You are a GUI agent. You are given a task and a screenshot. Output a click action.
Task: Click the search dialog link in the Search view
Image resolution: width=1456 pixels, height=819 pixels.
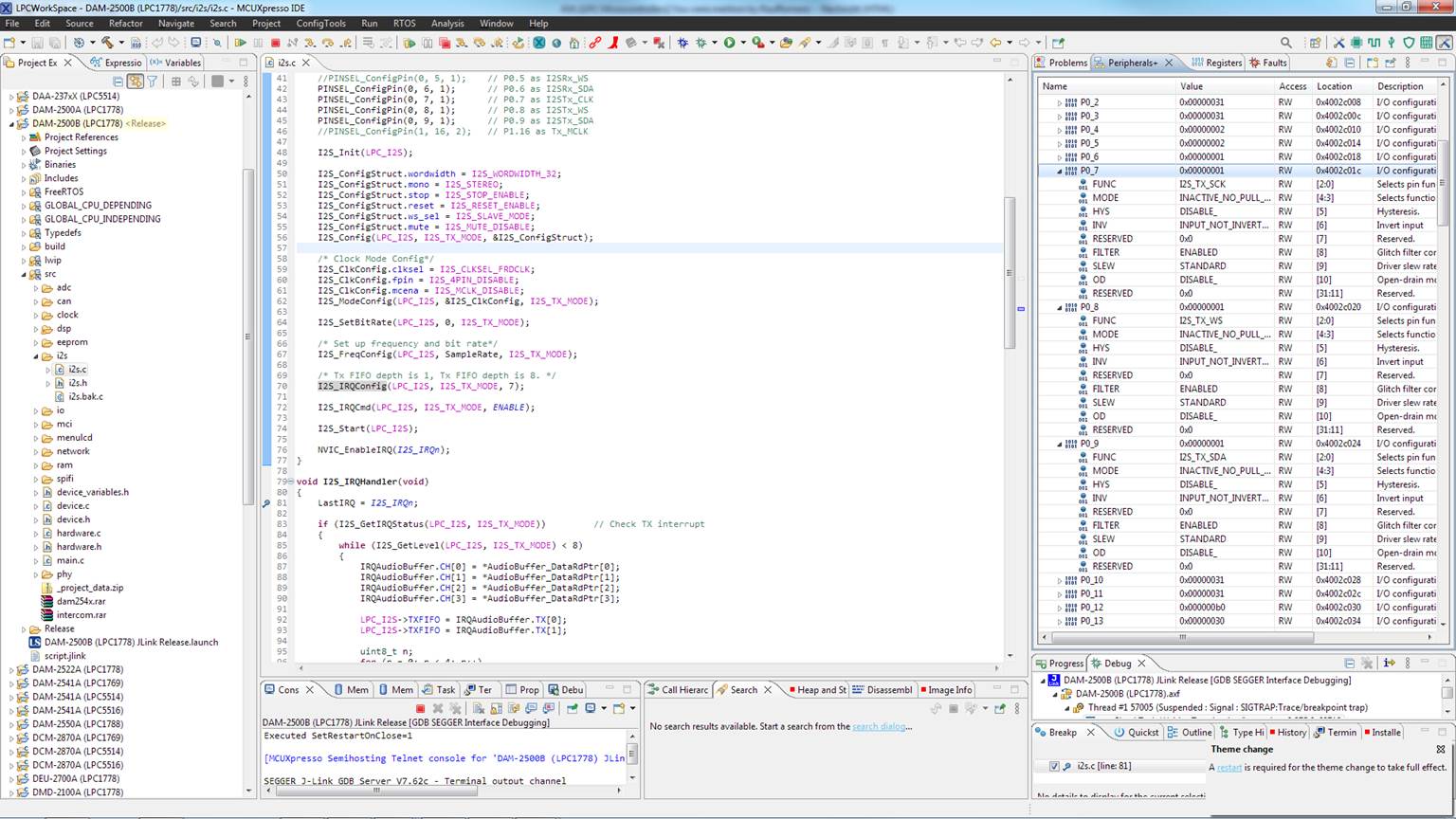[878, 726]
